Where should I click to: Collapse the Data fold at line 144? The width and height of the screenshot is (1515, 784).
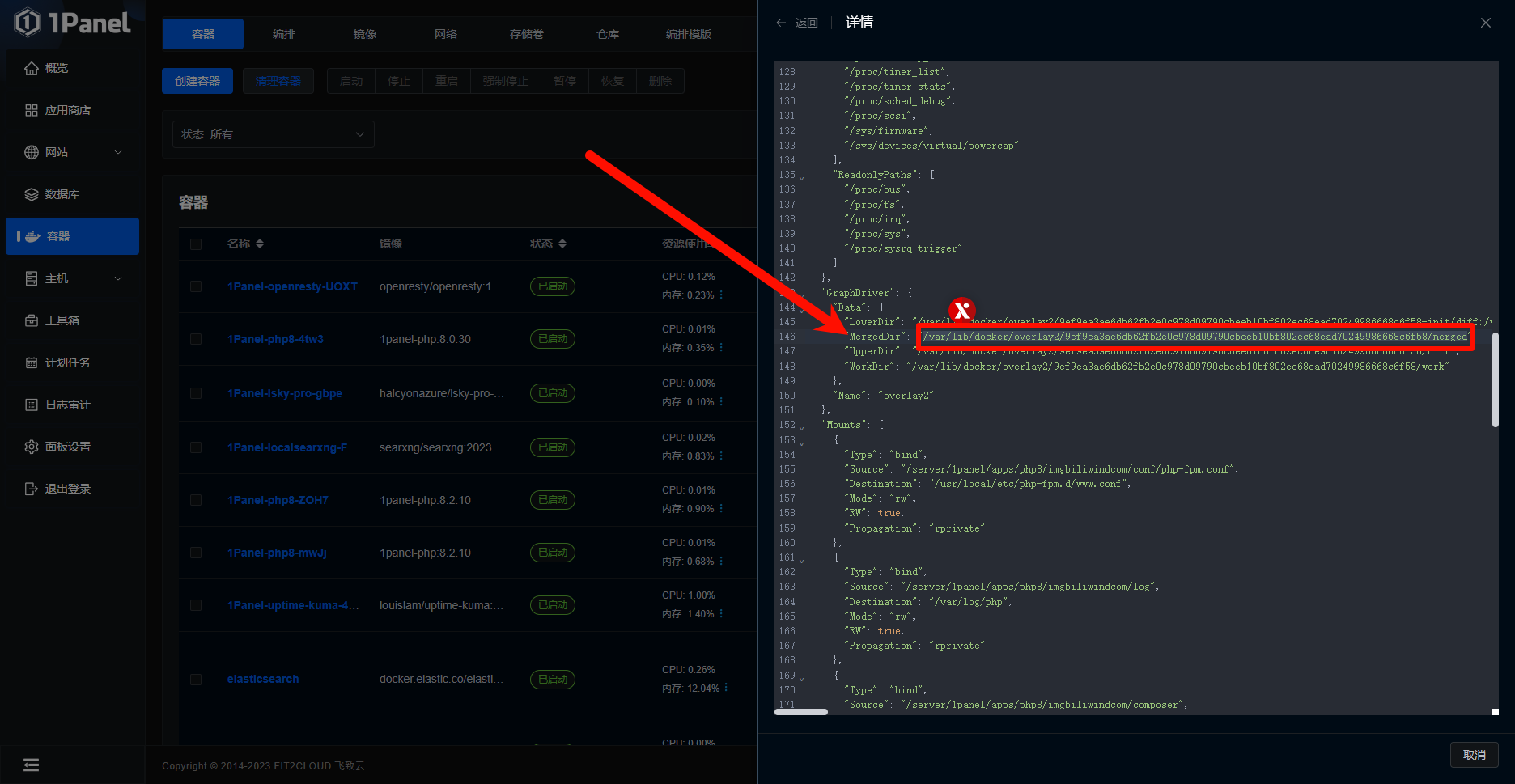point(802,309)
